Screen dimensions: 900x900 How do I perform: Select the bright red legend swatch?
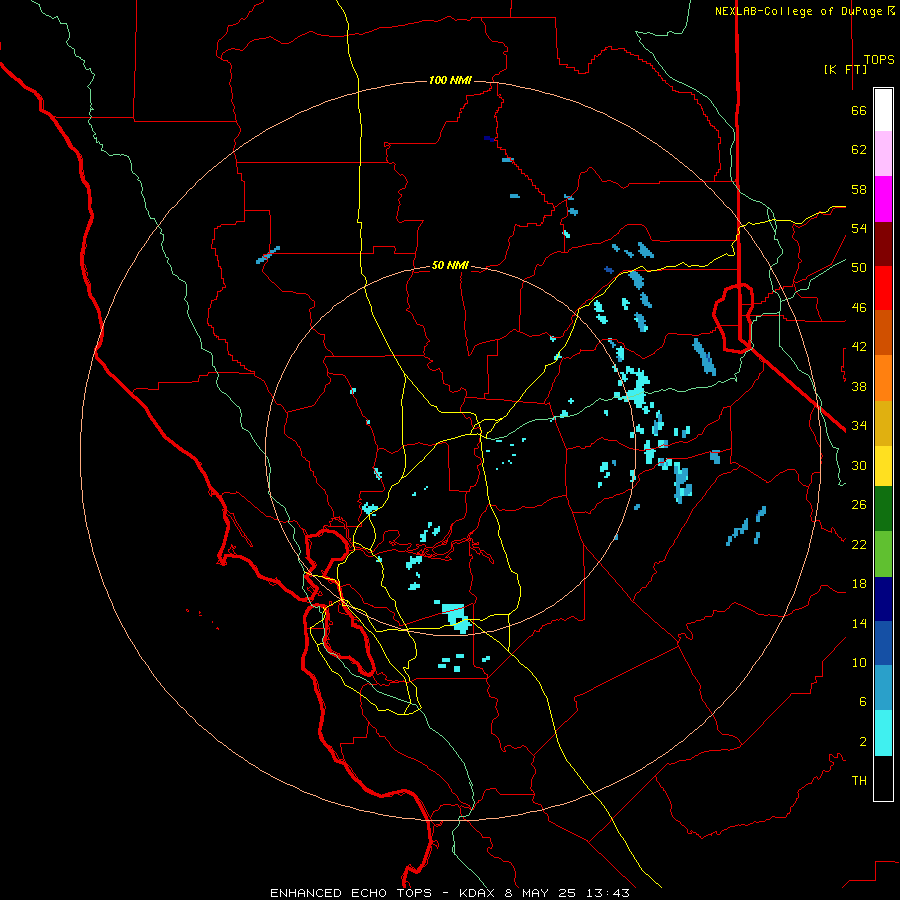pyautogui.click(x=883, y=288)
